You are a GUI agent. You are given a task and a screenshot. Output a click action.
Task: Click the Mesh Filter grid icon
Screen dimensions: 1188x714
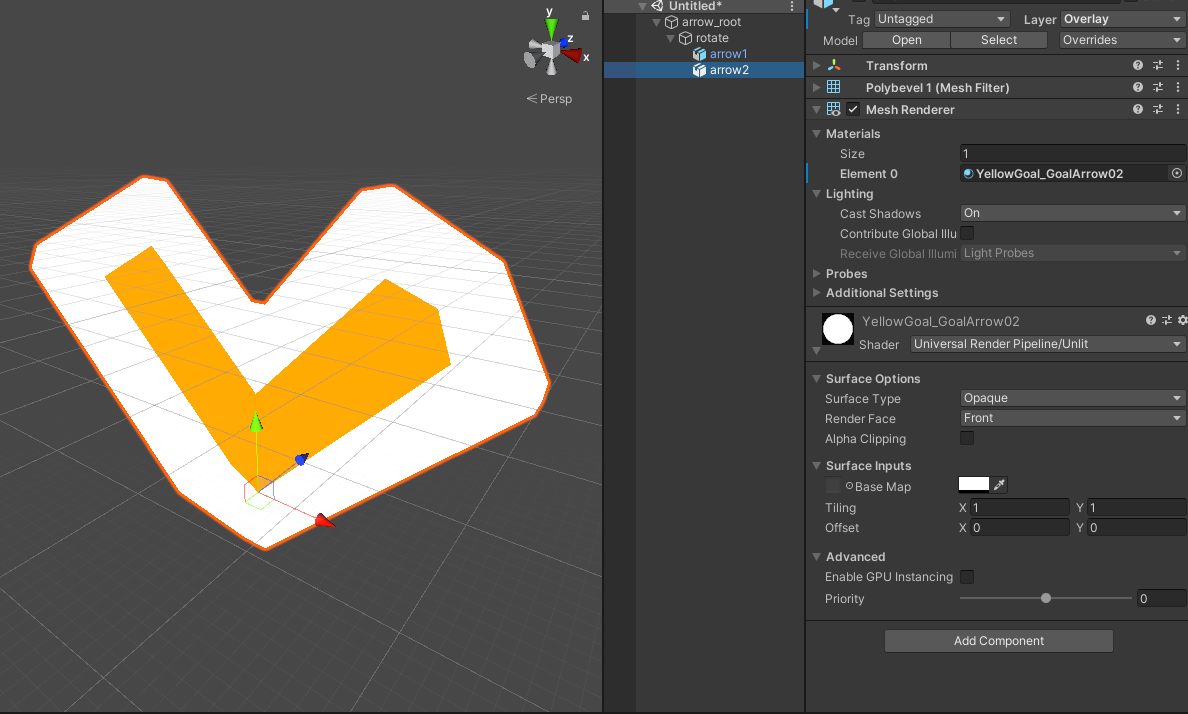tap(833, 87)
